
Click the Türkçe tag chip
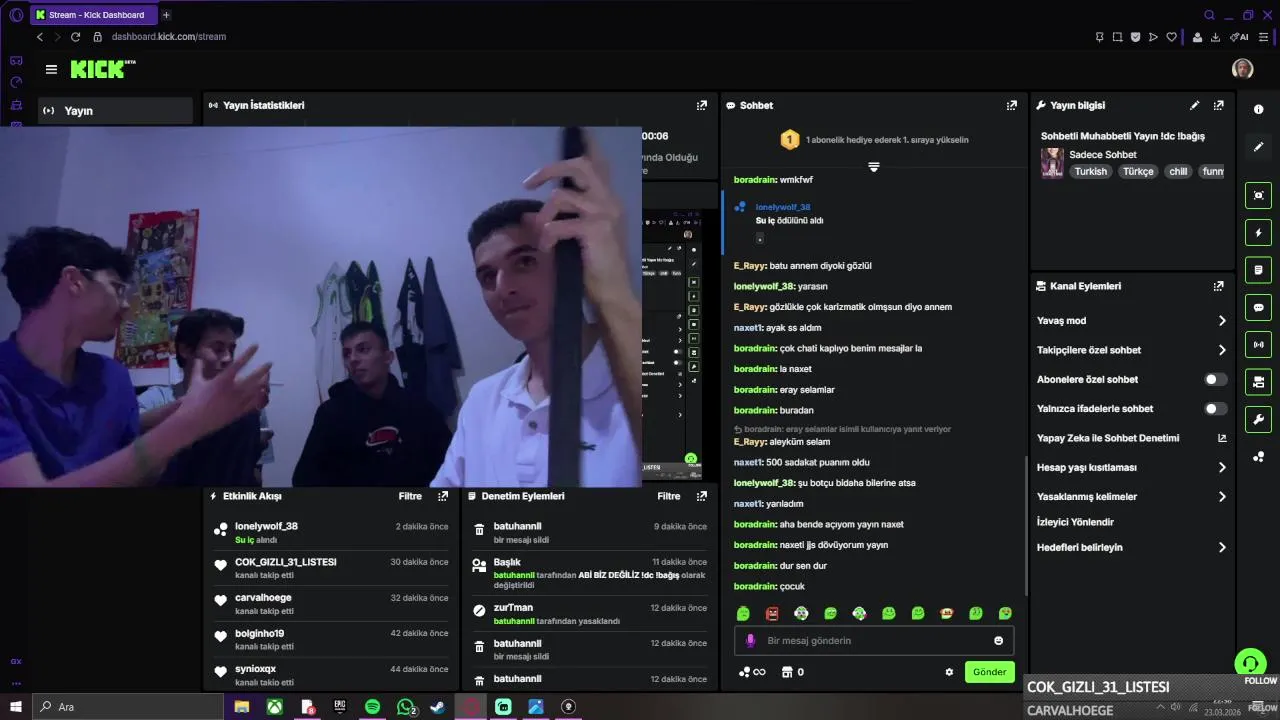(x=1138, y=171)
